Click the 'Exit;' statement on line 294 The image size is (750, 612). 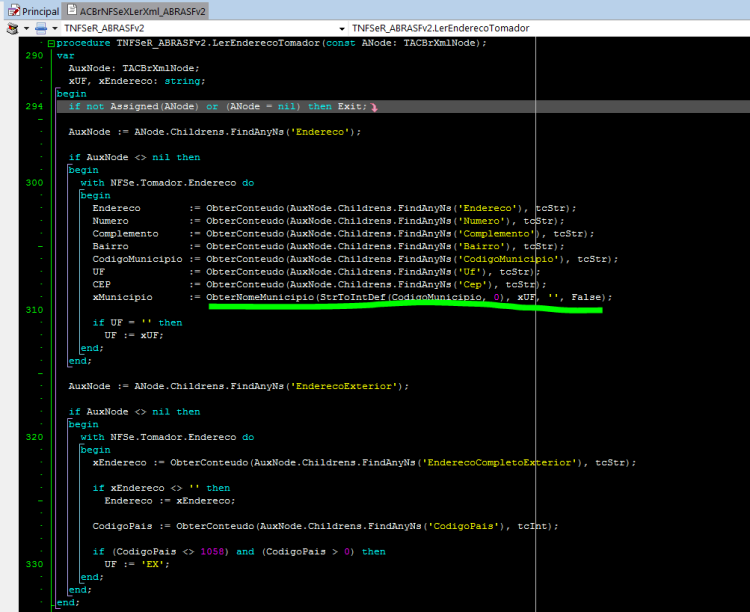coord(353,106)
